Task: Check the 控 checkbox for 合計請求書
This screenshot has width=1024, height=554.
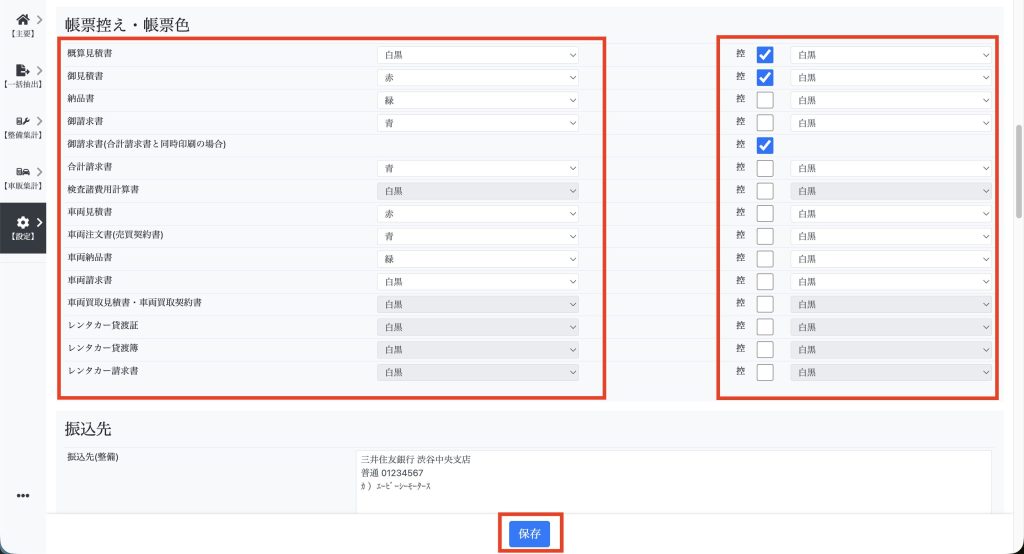Action: [765, 168]
